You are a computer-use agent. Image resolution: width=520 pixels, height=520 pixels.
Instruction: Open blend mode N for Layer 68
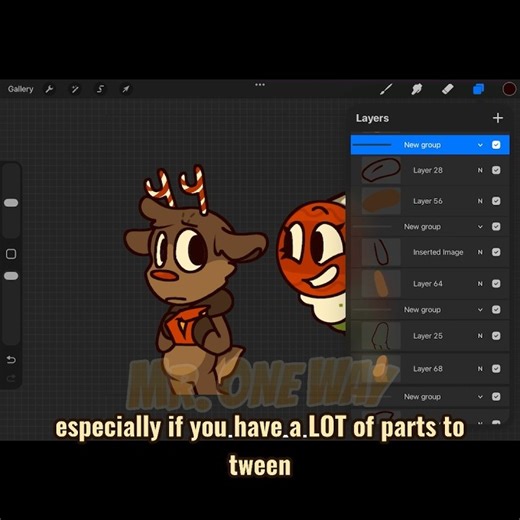(x=480, y=369)
